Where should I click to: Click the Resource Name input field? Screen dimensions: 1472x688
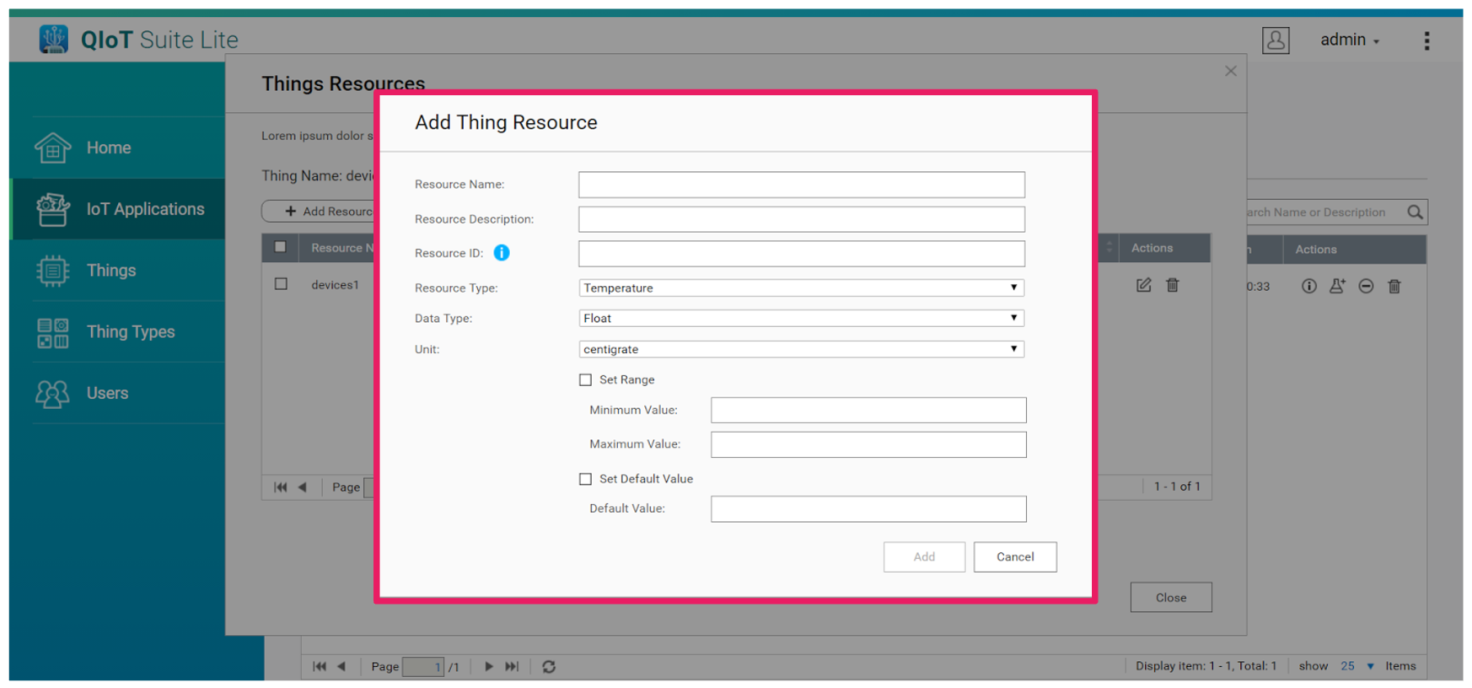click(800, 184)
